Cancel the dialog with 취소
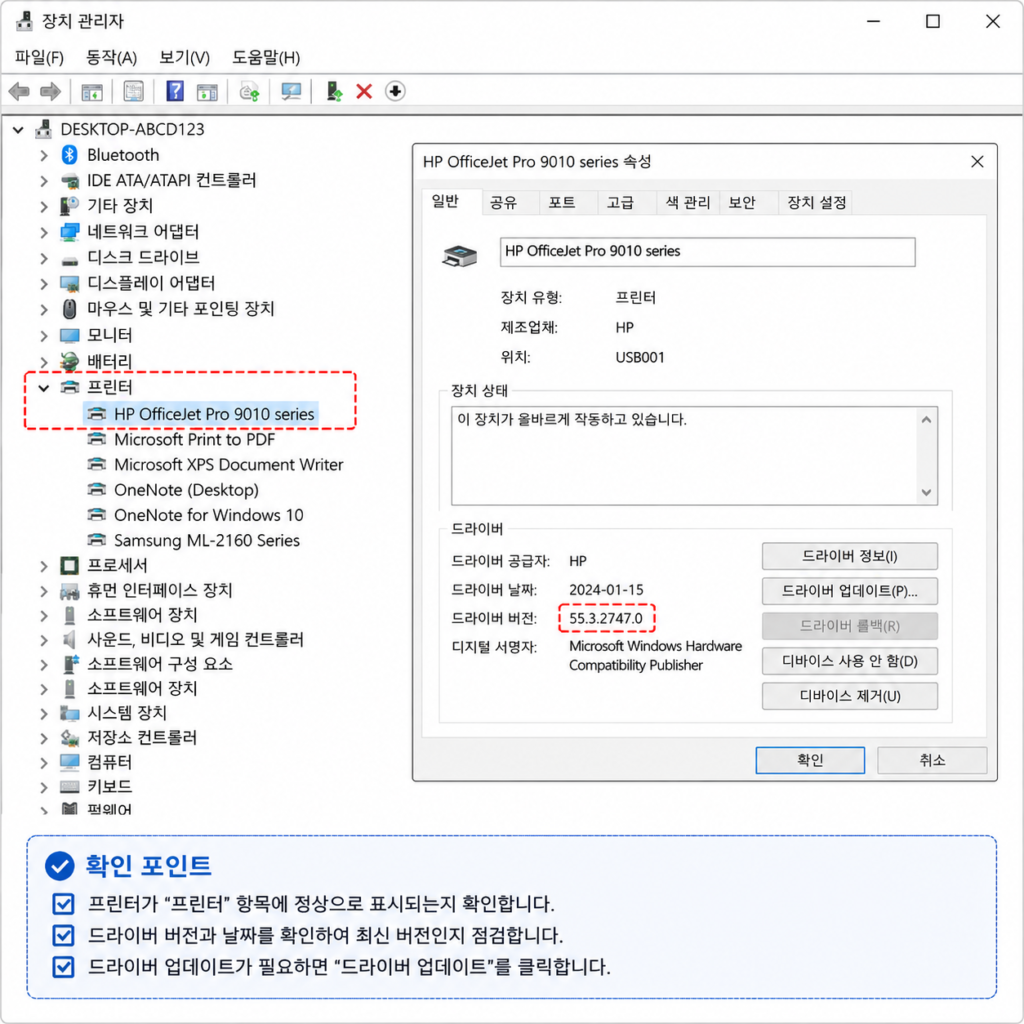 (x=932, y=760)
